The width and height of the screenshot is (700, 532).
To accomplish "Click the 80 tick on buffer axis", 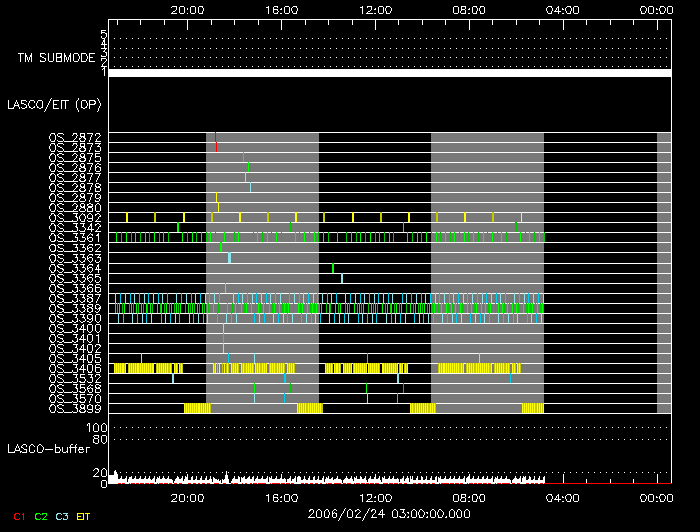I will click(100, 440).
